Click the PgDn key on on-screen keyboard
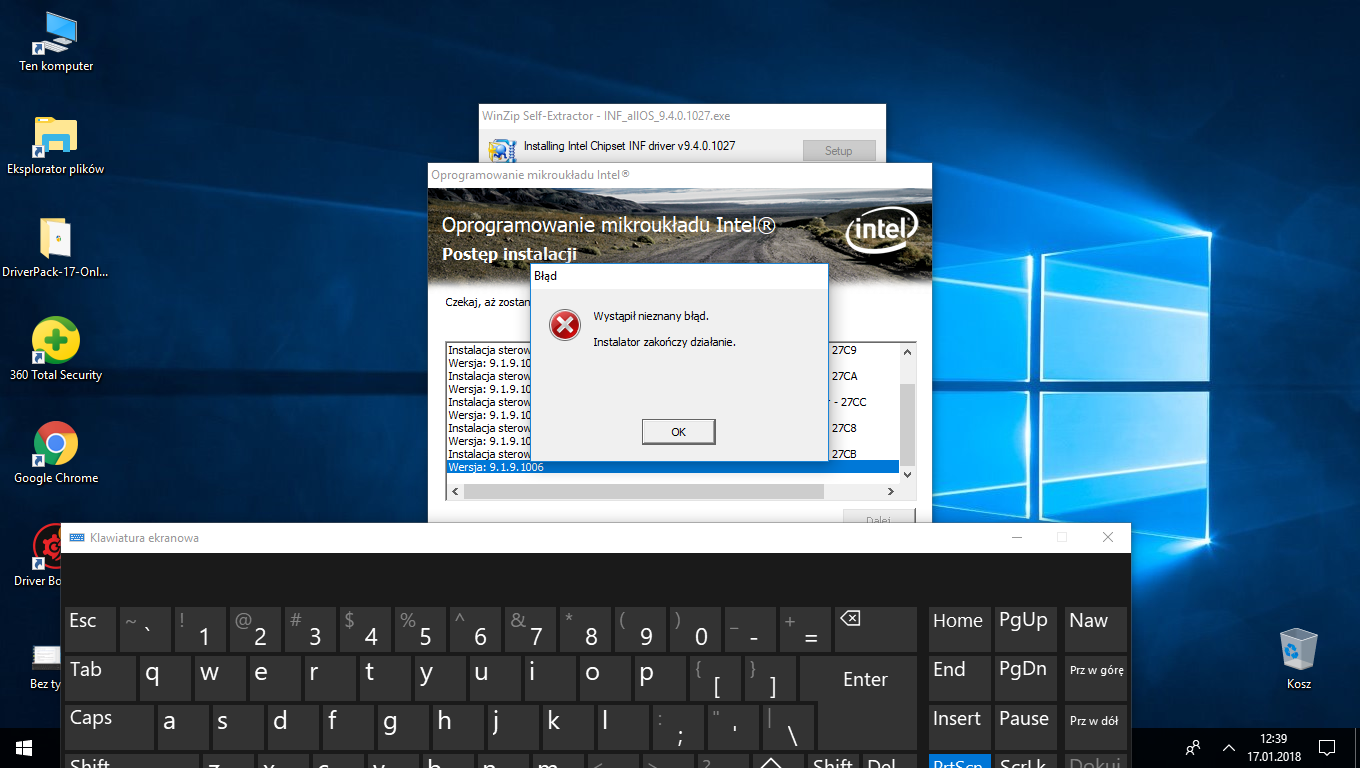Viewport: 1360px width, 768px height. pyautogui.click(x=1028, y=679)
